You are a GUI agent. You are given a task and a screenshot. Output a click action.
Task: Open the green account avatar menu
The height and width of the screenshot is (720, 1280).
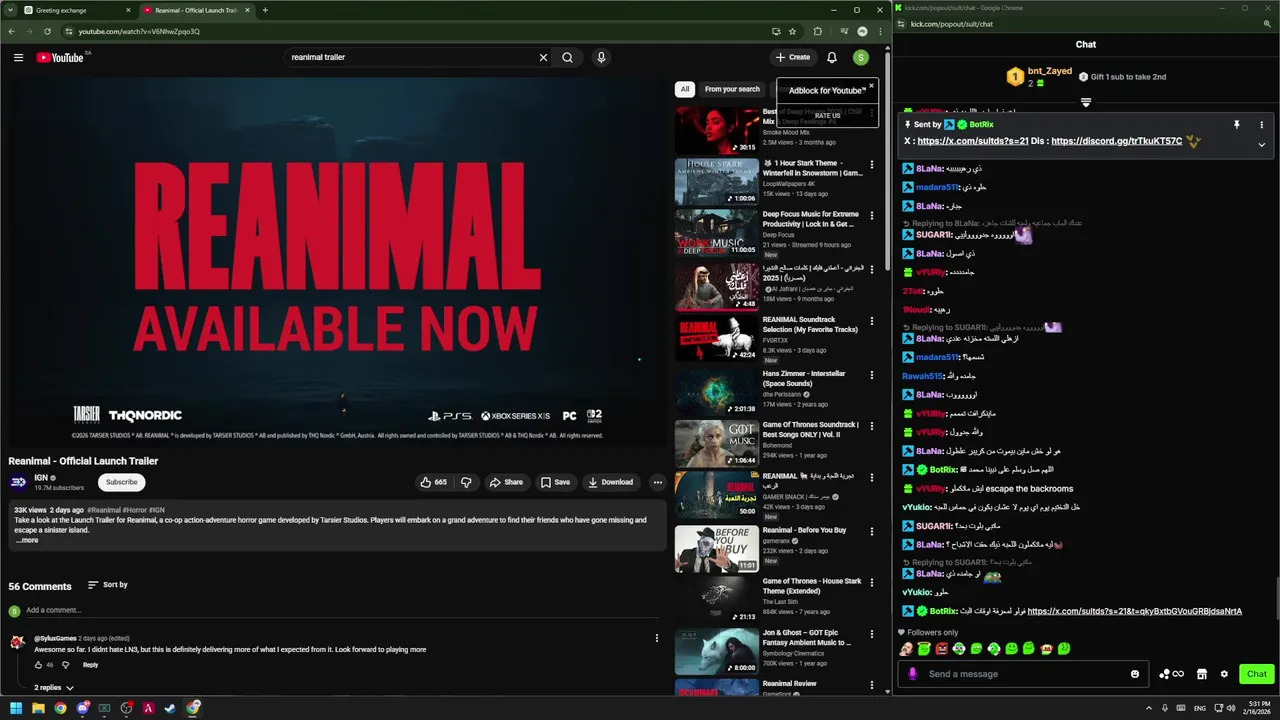click(x=861, y=57)
